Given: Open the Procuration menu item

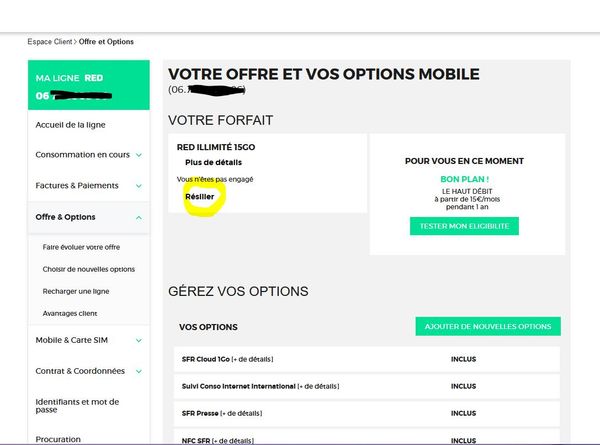Looking at the screenshot, I should click(58, 439).
